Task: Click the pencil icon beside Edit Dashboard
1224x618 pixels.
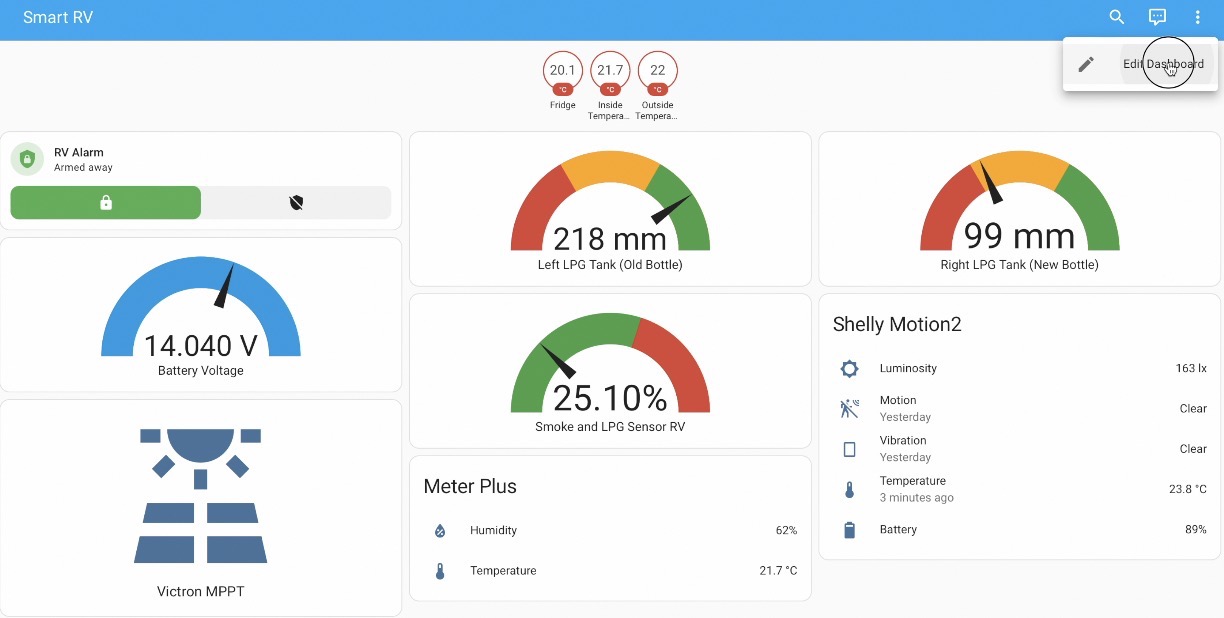Action: (x=1086, y=64)
